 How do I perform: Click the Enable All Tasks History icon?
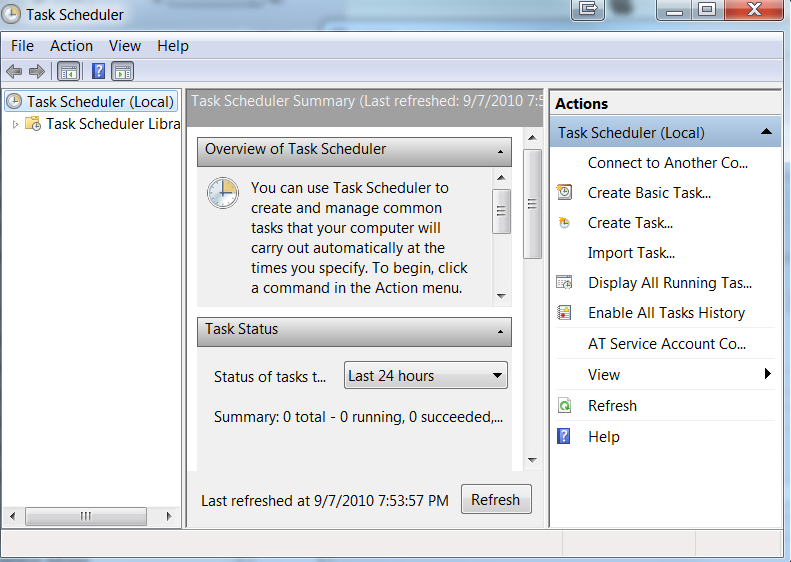[564, 313]
